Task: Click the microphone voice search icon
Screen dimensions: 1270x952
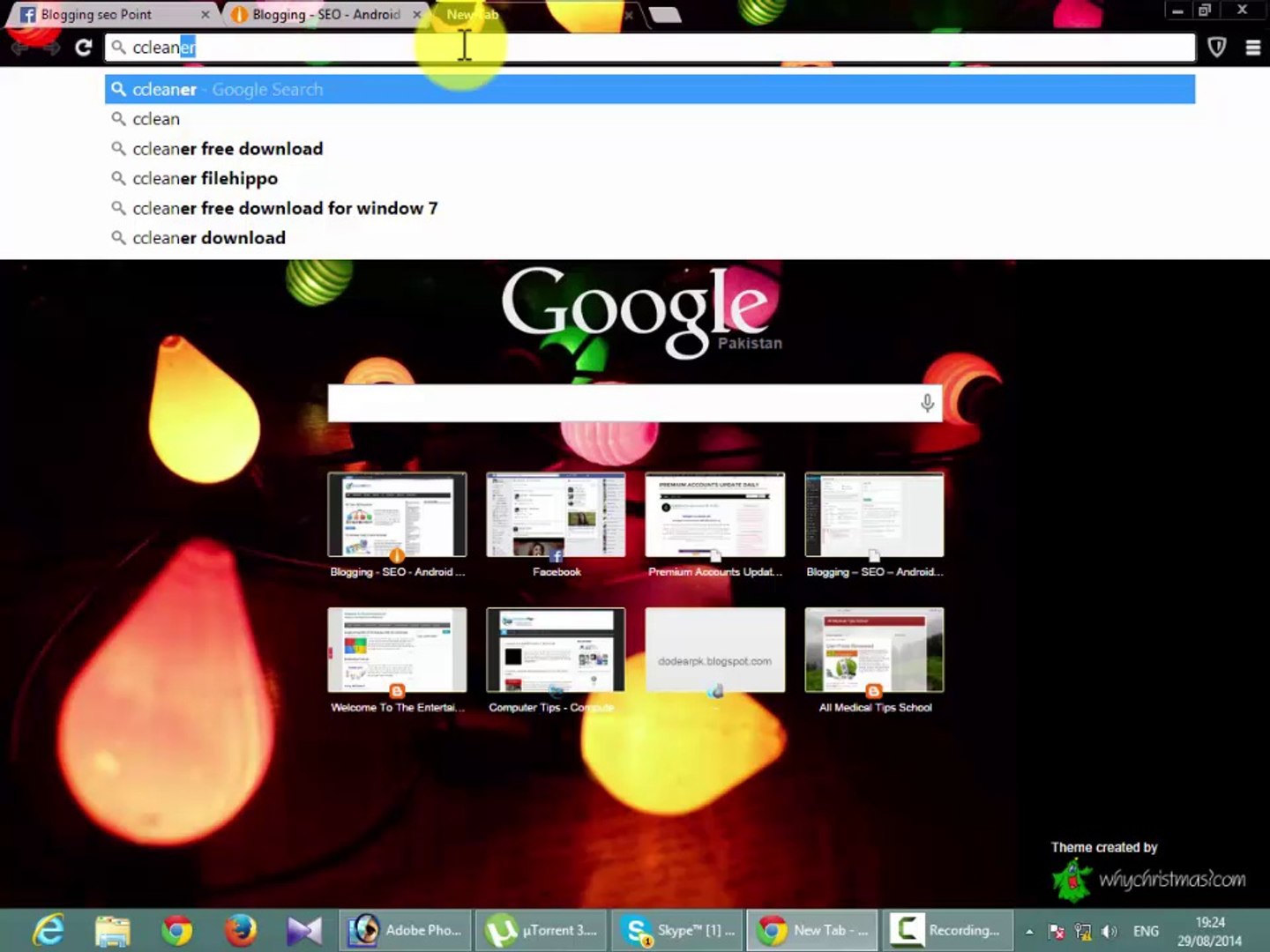Action: point(927,403)
